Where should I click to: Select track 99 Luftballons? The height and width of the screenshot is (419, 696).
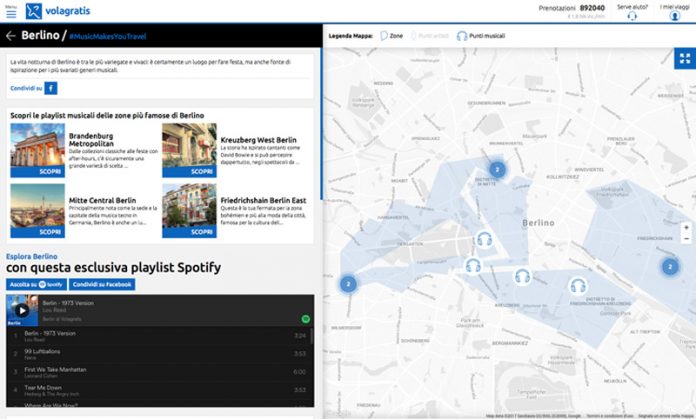pos(158,354)
